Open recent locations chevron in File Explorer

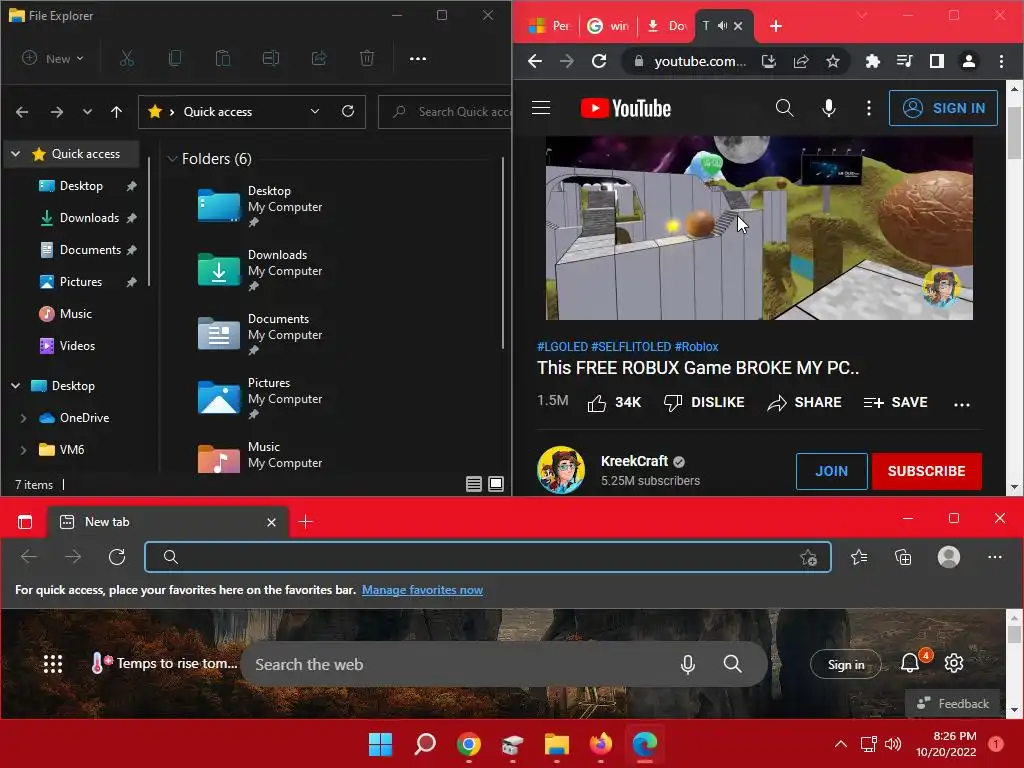click(88, 112)
